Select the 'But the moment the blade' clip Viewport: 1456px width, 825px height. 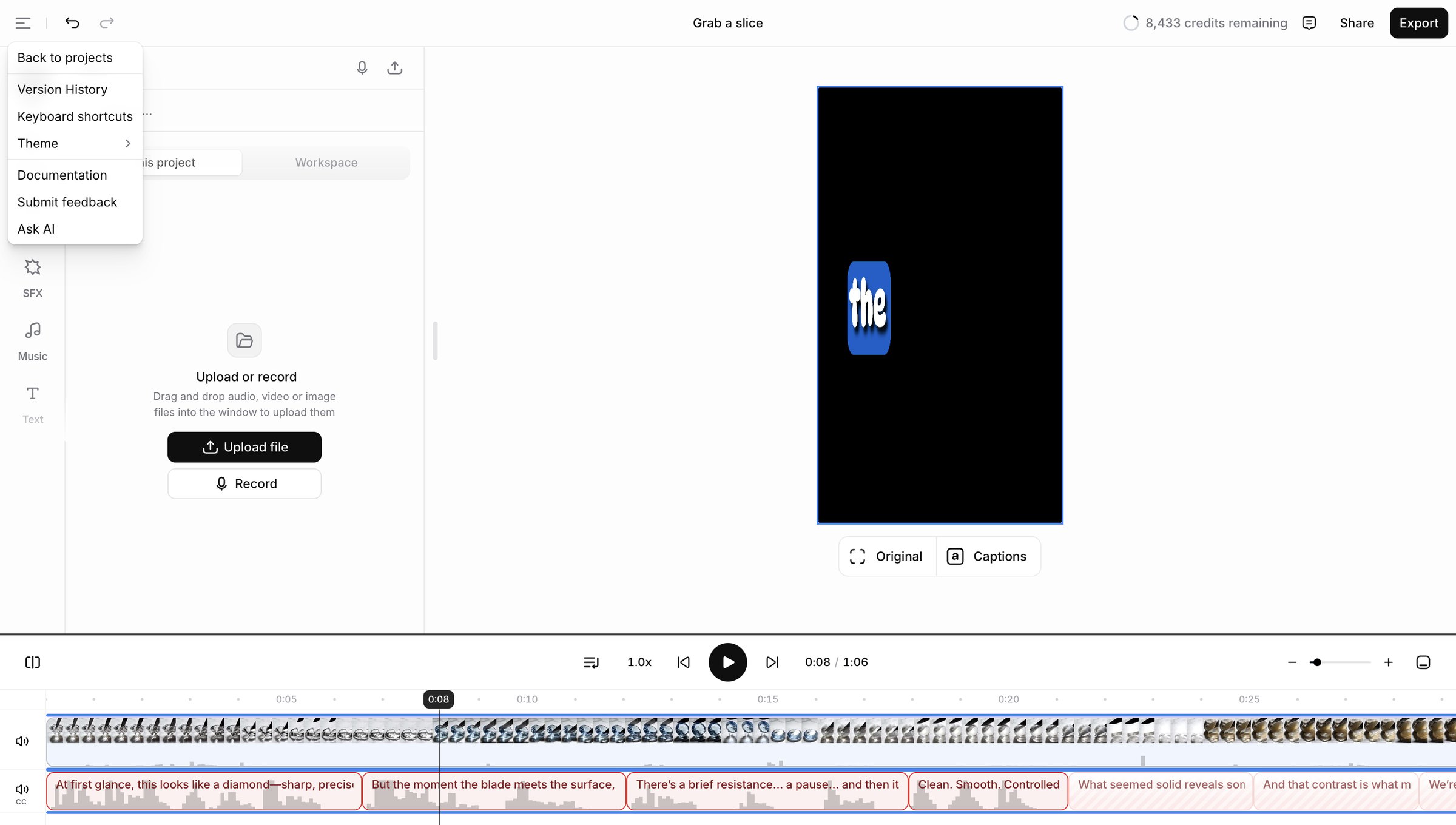(x=494, y=791)
